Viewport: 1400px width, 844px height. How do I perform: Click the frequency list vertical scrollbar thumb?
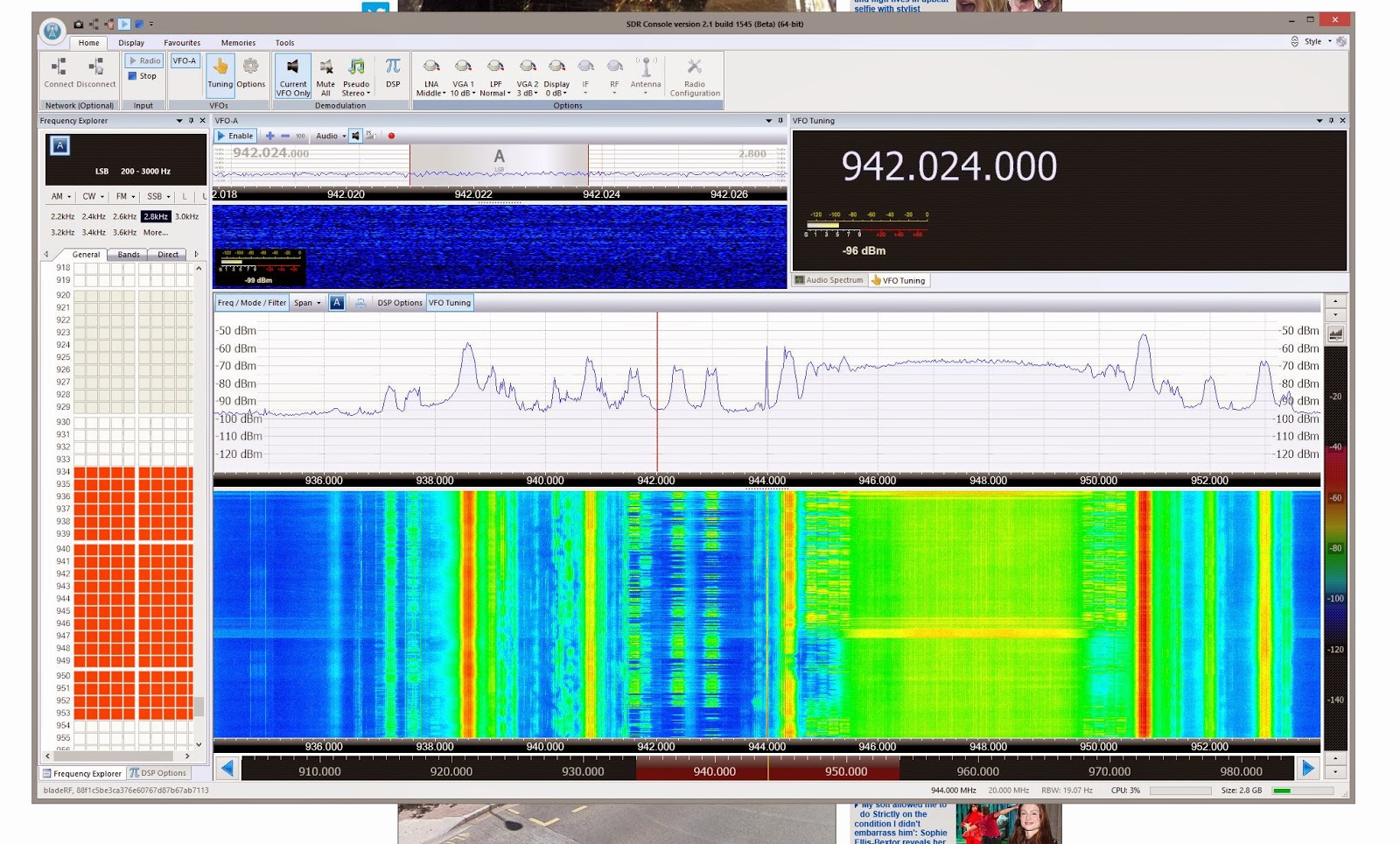199,706
